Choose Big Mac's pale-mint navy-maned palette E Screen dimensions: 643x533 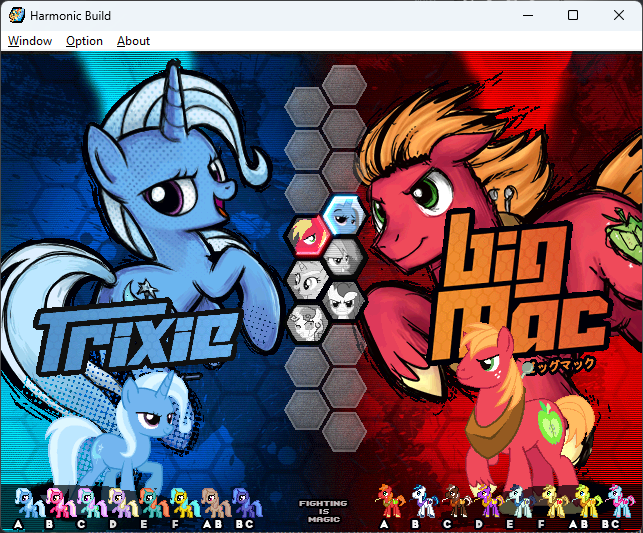[x=520, y=501]
